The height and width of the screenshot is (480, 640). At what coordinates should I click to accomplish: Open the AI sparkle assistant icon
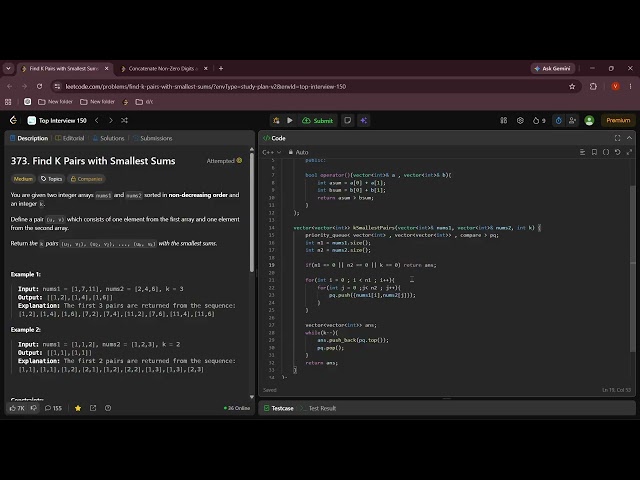pos(364,120)
